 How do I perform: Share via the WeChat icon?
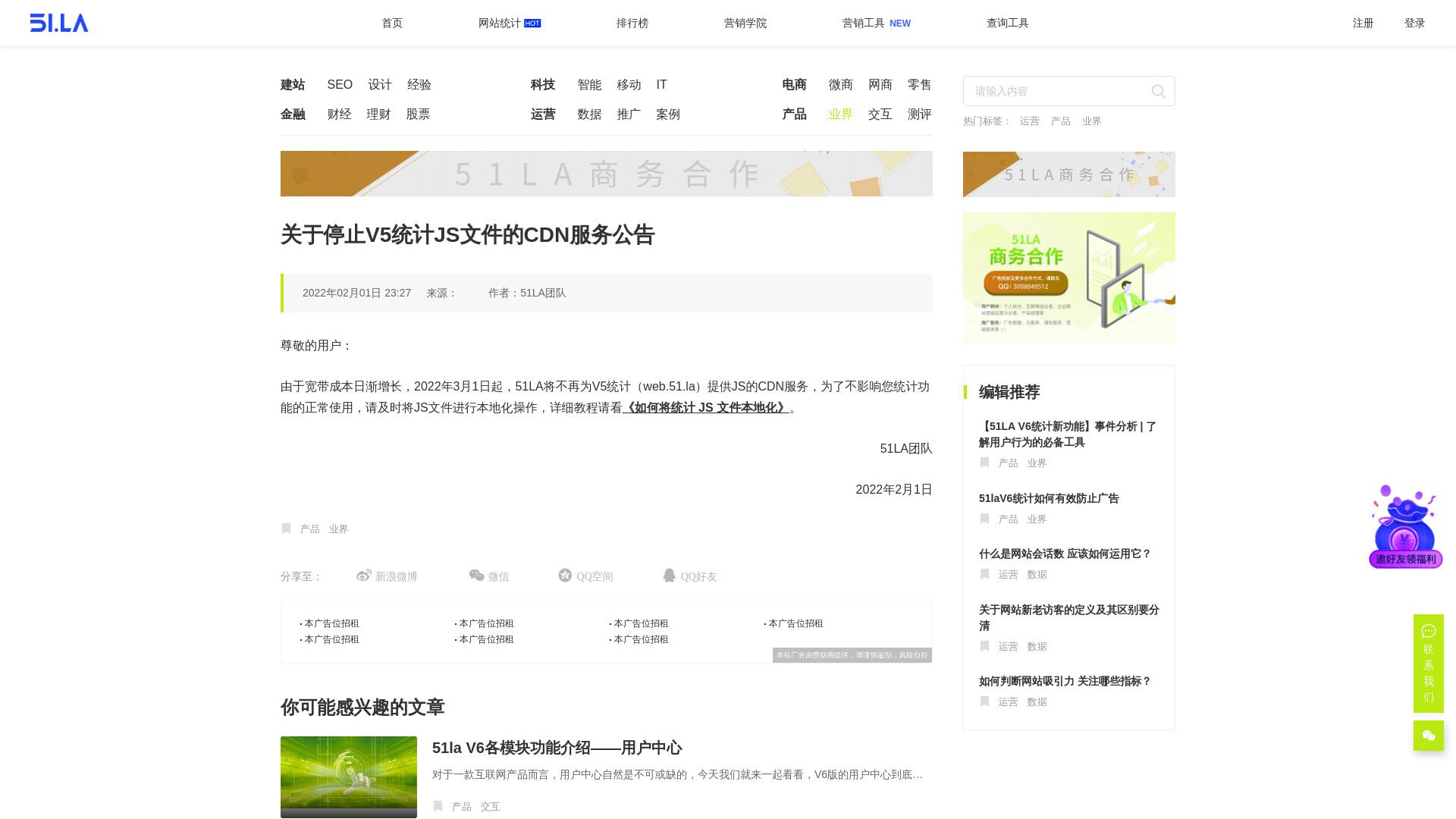pos(476,576)
